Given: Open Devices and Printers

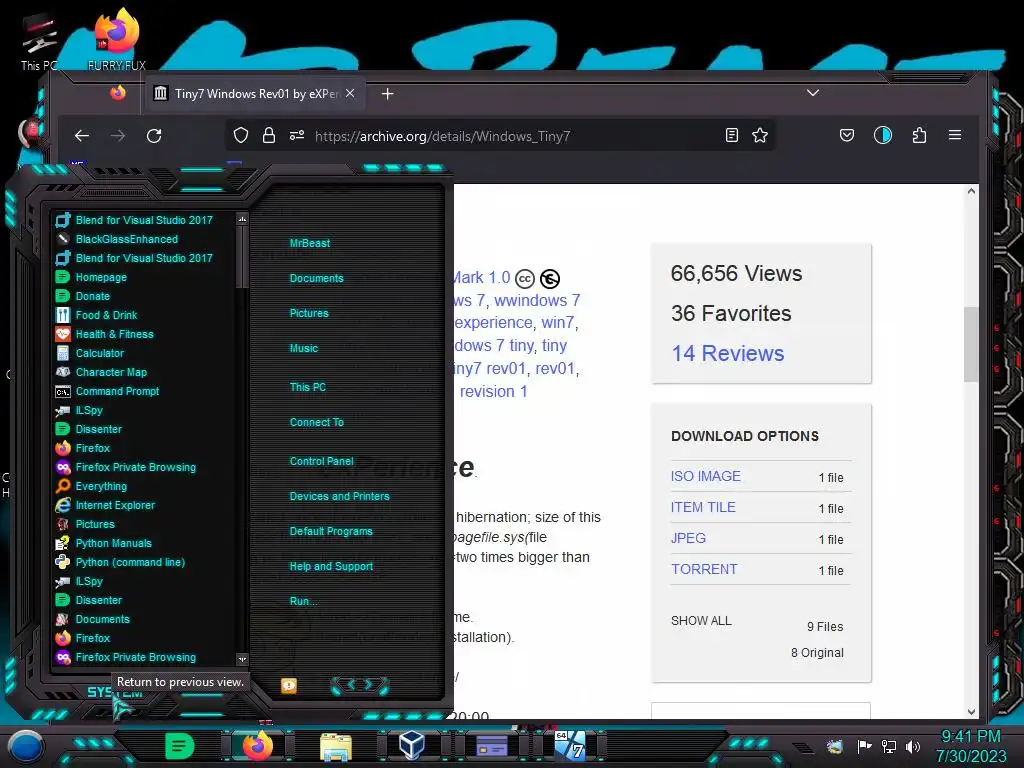Looking at the screenshot, I should (x=340, y=496).
